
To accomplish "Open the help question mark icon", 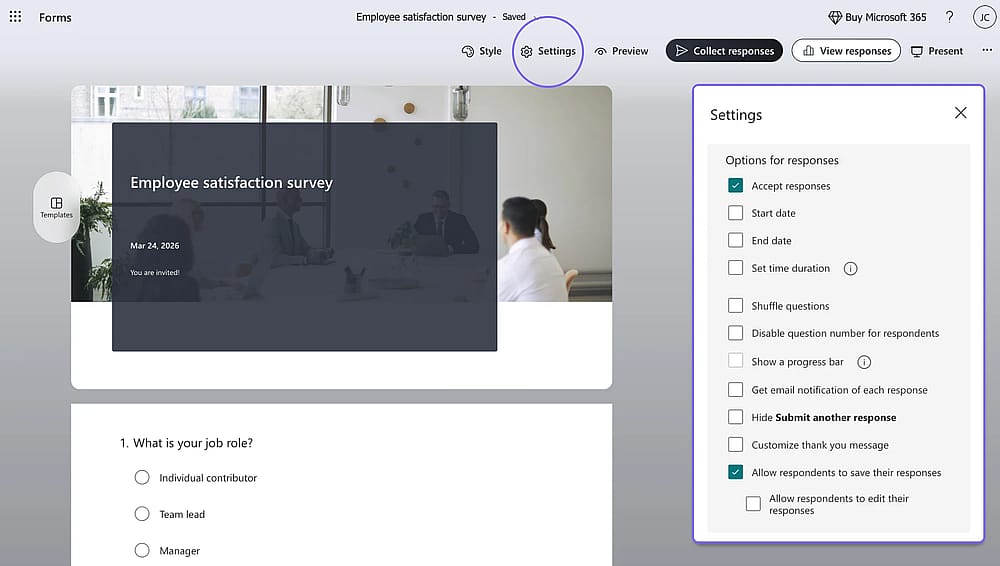I will [950, 17].
